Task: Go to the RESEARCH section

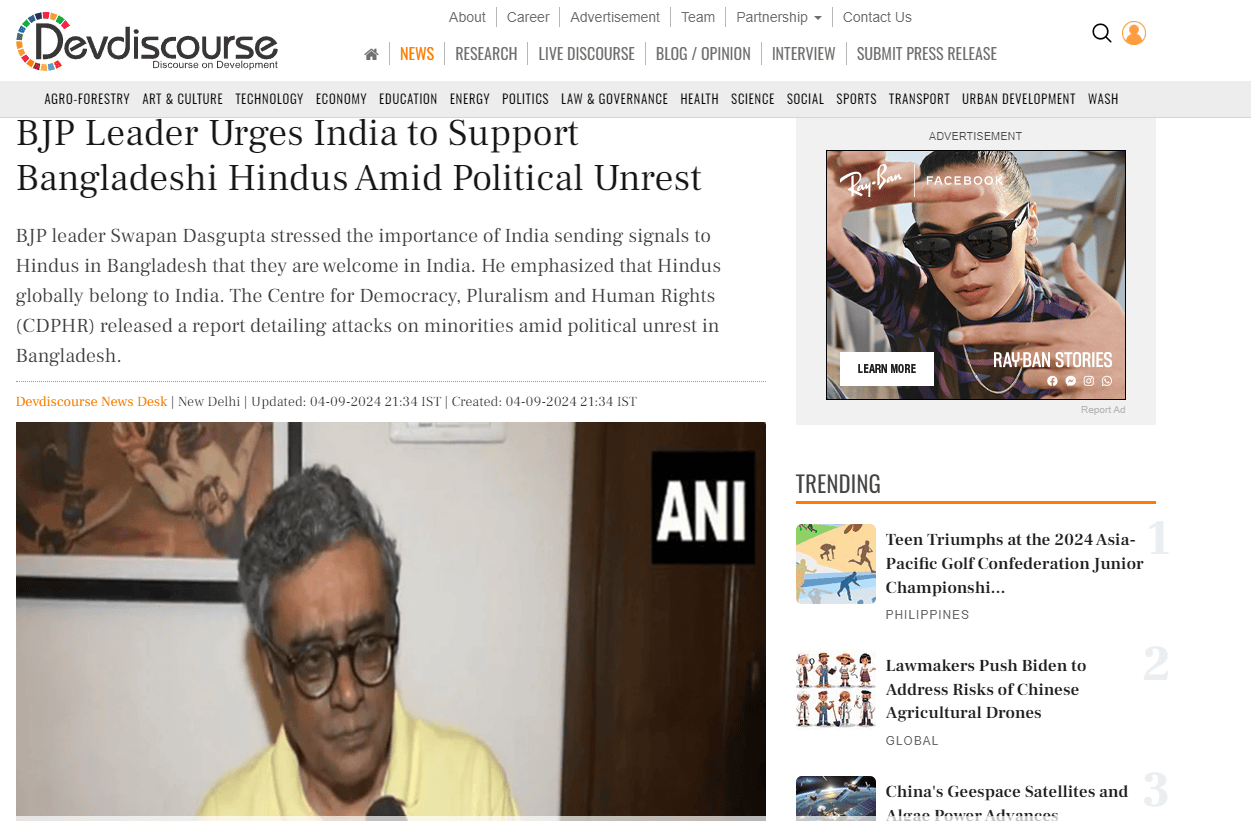Action: click(x=486, y=54)
